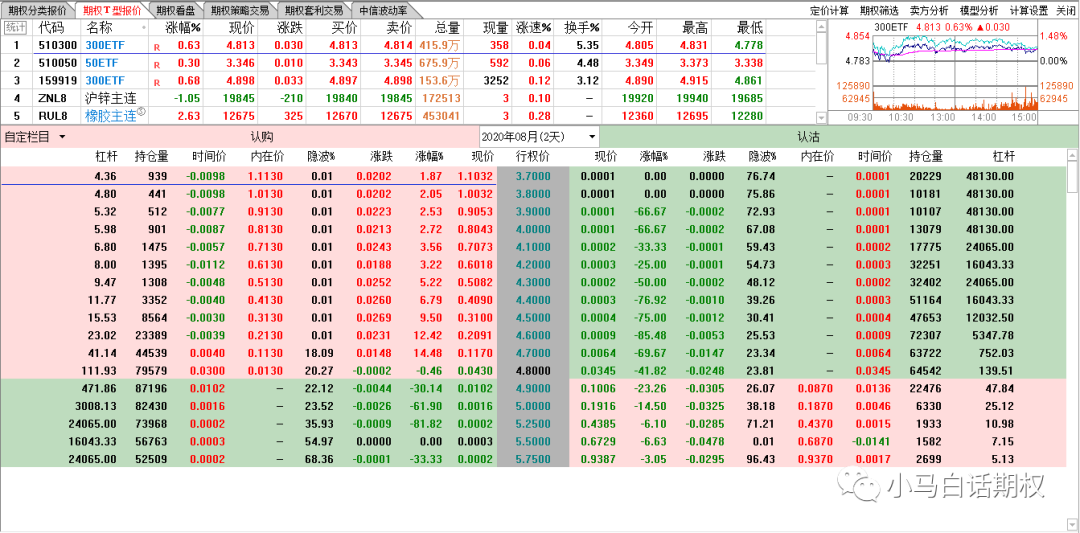Open the 2020年08月(2天) expiry dropdown
Screen dimensions: 1080x533
pyautogui.click(x=539, y=136)
